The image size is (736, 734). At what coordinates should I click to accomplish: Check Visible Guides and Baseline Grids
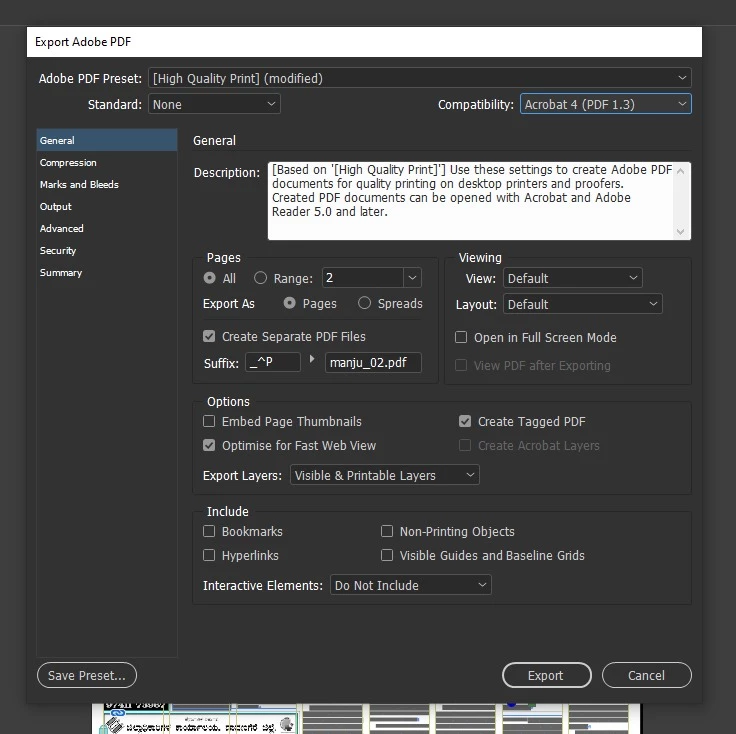point(387,555)
